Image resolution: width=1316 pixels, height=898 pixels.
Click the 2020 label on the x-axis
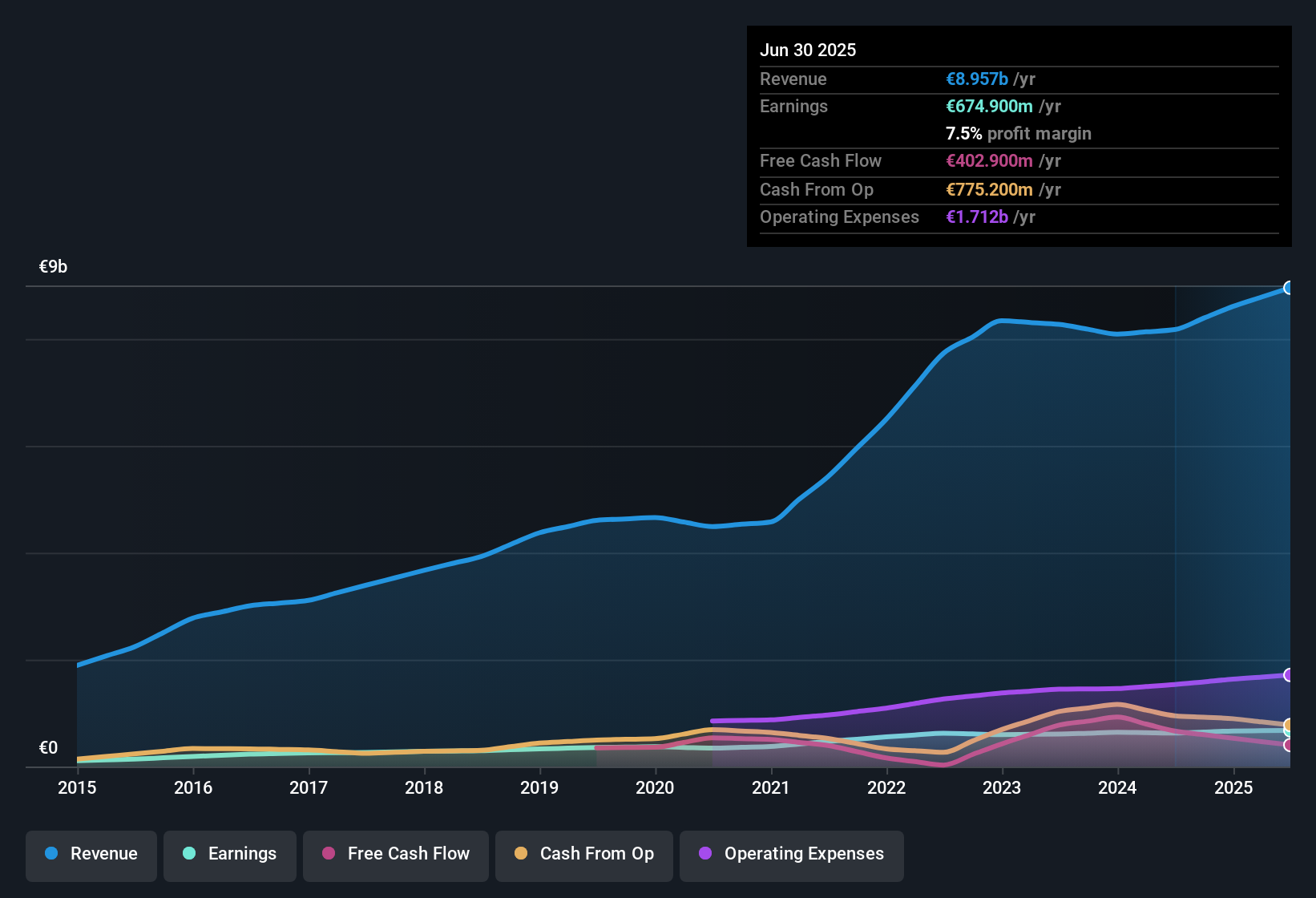655,788
